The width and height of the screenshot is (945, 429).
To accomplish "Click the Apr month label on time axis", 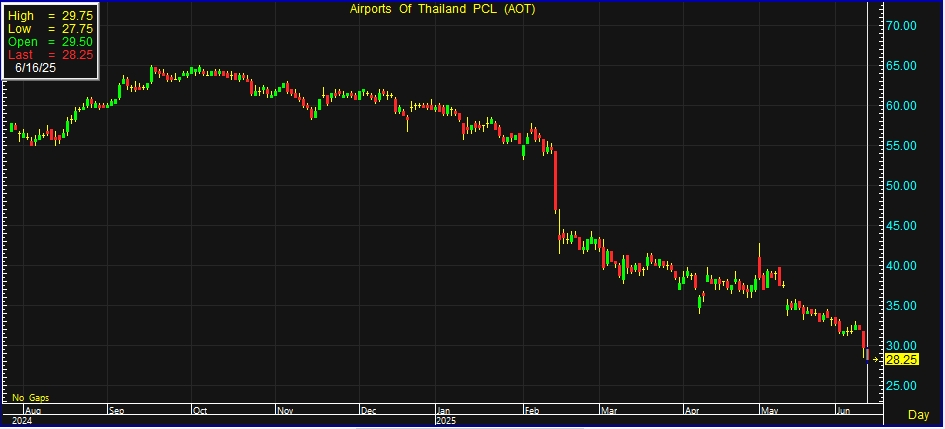I will [x=692, y=411].
